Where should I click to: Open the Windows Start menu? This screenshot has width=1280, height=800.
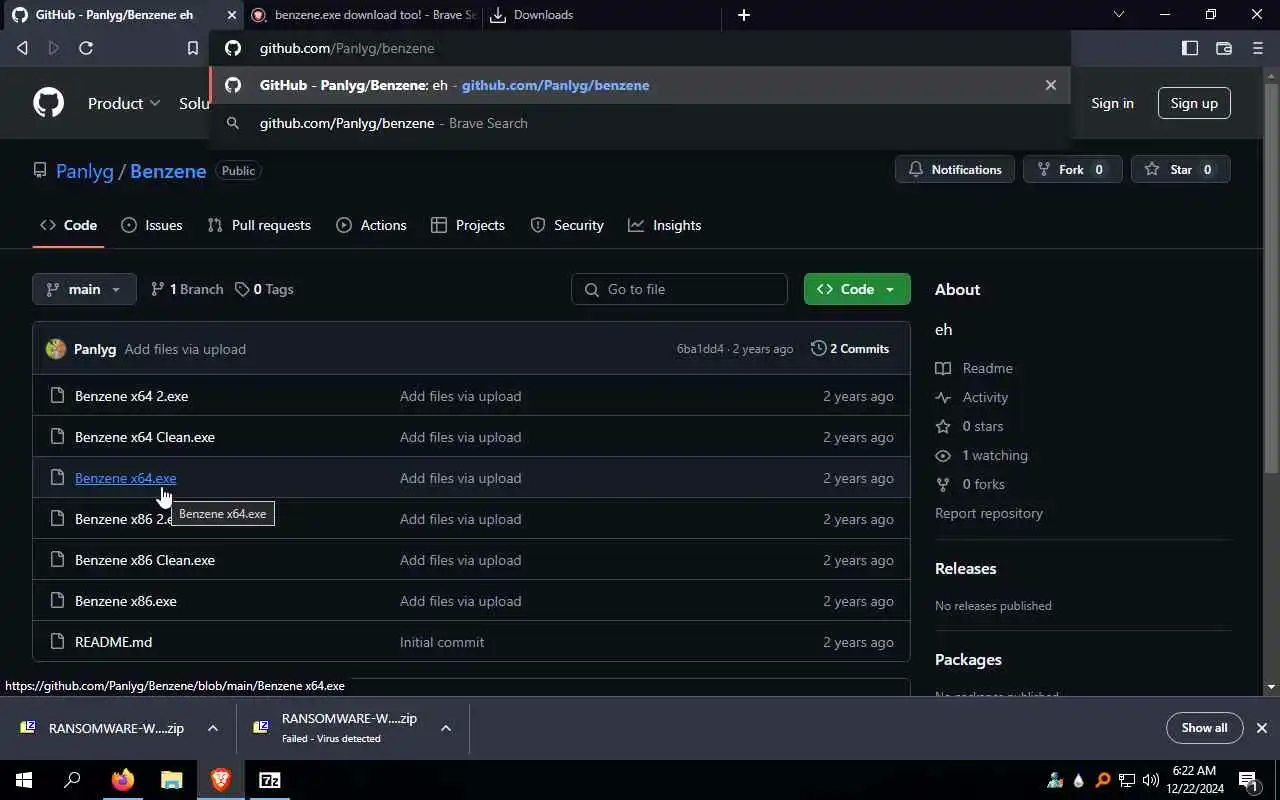point(24,780)
